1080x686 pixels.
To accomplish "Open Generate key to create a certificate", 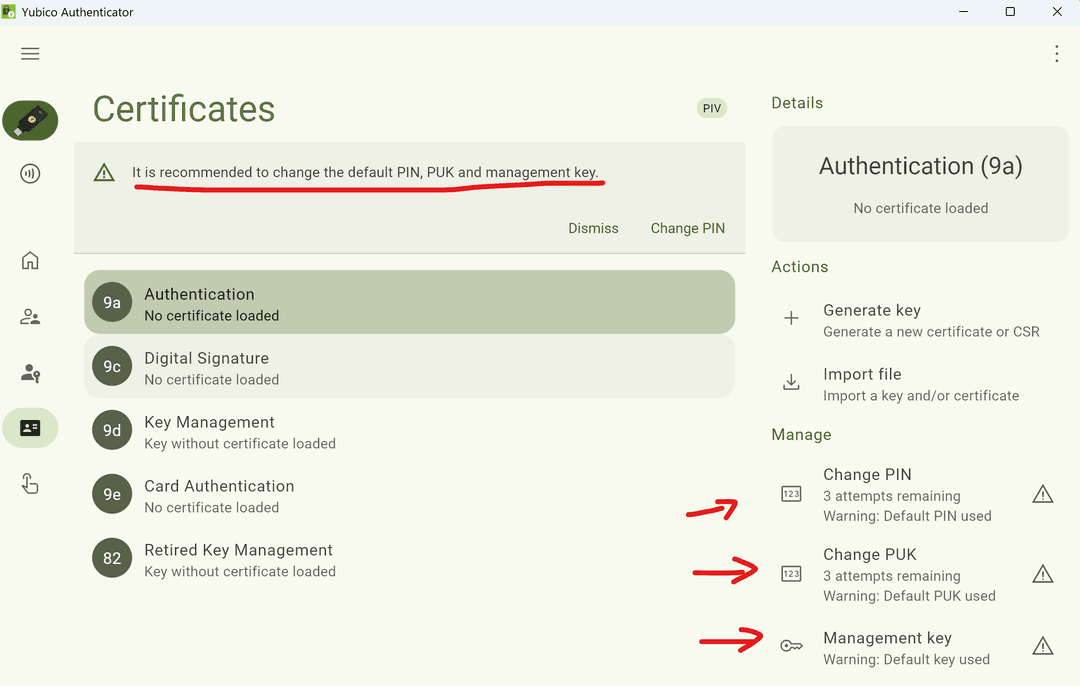I will pyautogui.click(x=871, y=319).
